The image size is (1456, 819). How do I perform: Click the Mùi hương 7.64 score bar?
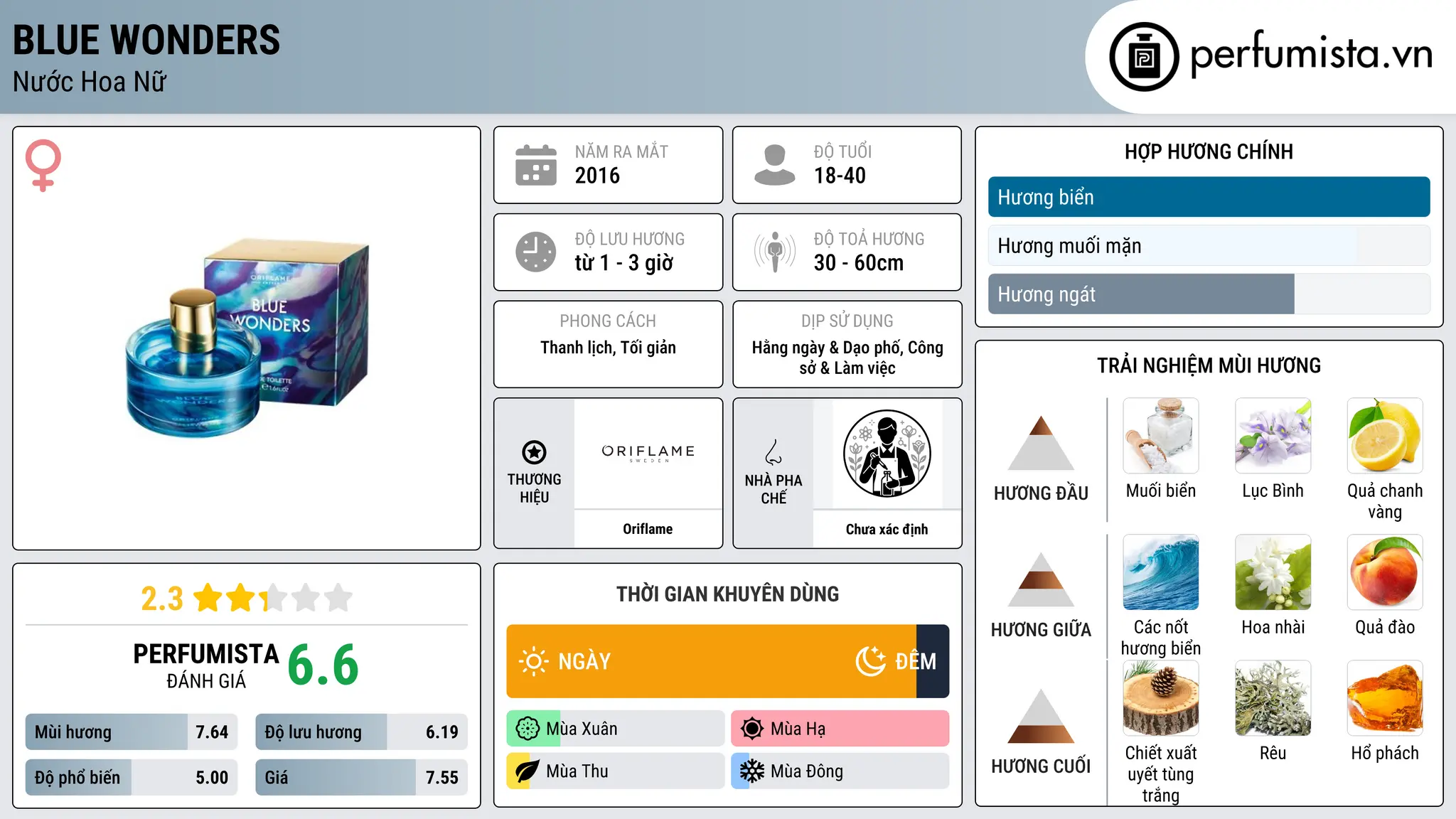click(132, 732)
